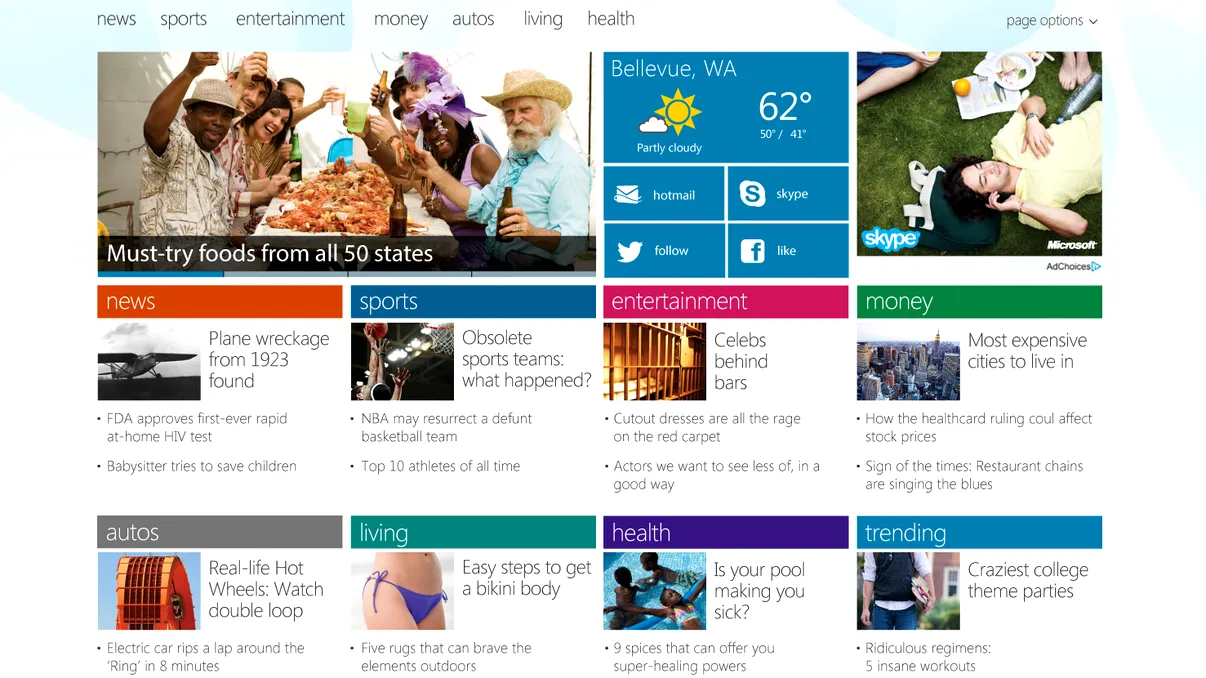The height and width of the screenshot is (678, 1206).
Task: Open 'Top 10 athletes of all time'
Action: point(441,466)
